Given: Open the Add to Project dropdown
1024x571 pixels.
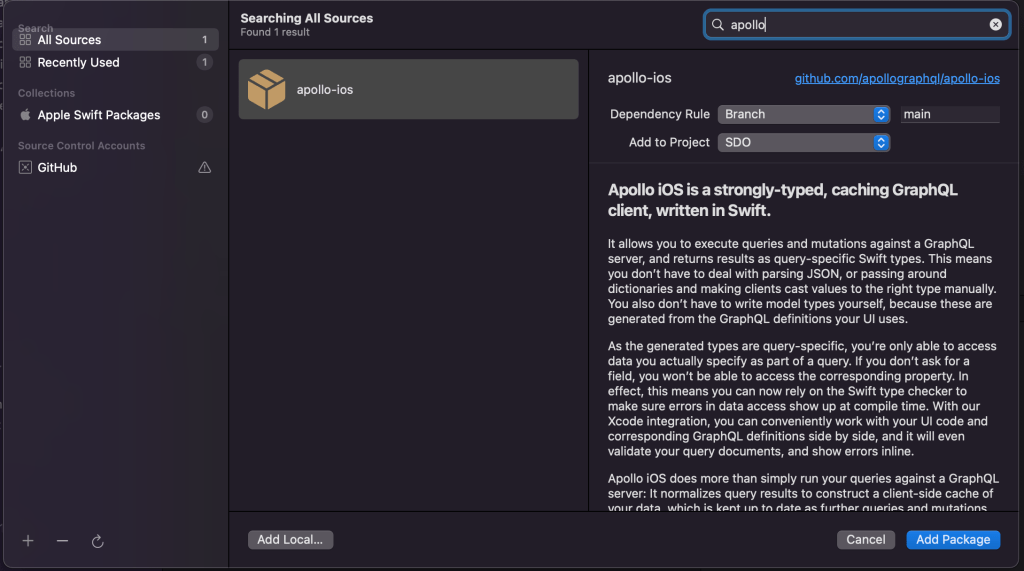Looking at the screenshot, I should tap(804, 142).
